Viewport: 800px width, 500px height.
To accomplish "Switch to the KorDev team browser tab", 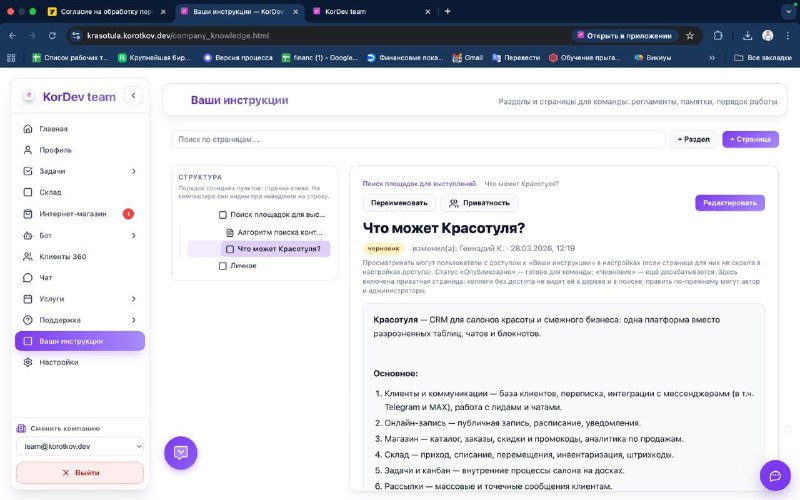I will [x=371, y=11].
